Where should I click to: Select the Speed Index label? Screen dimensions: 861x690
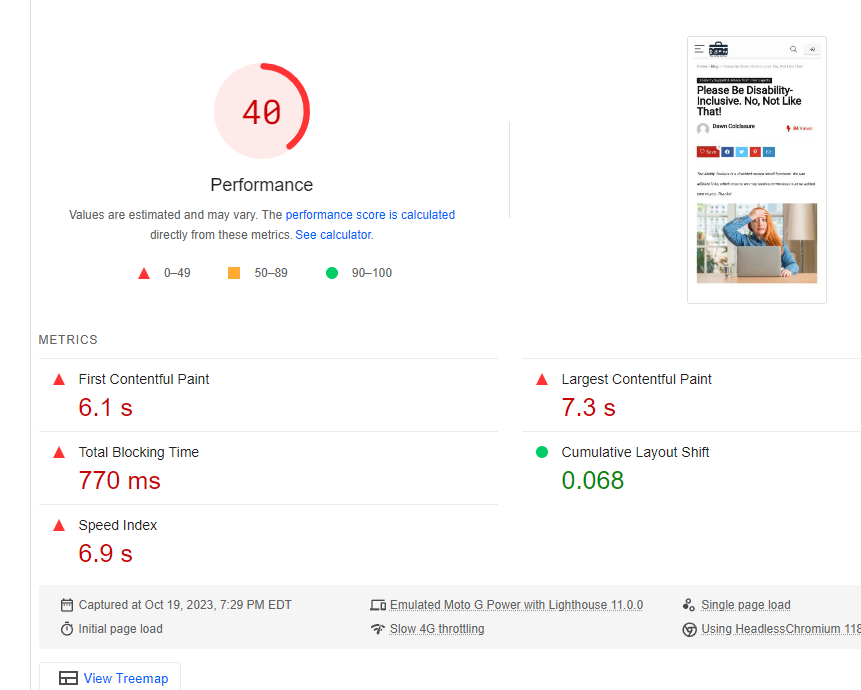click(x=118, y=525)
